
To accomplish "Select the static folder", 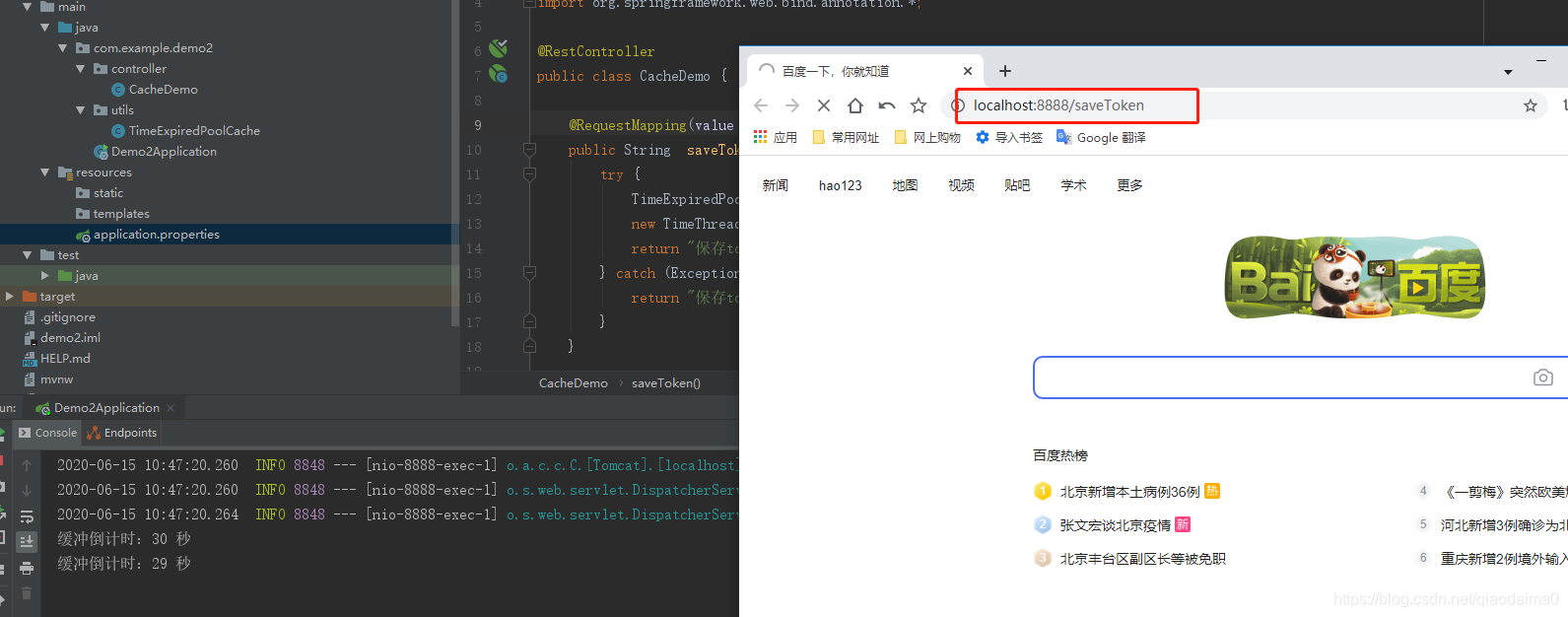I will coord(100,193).
